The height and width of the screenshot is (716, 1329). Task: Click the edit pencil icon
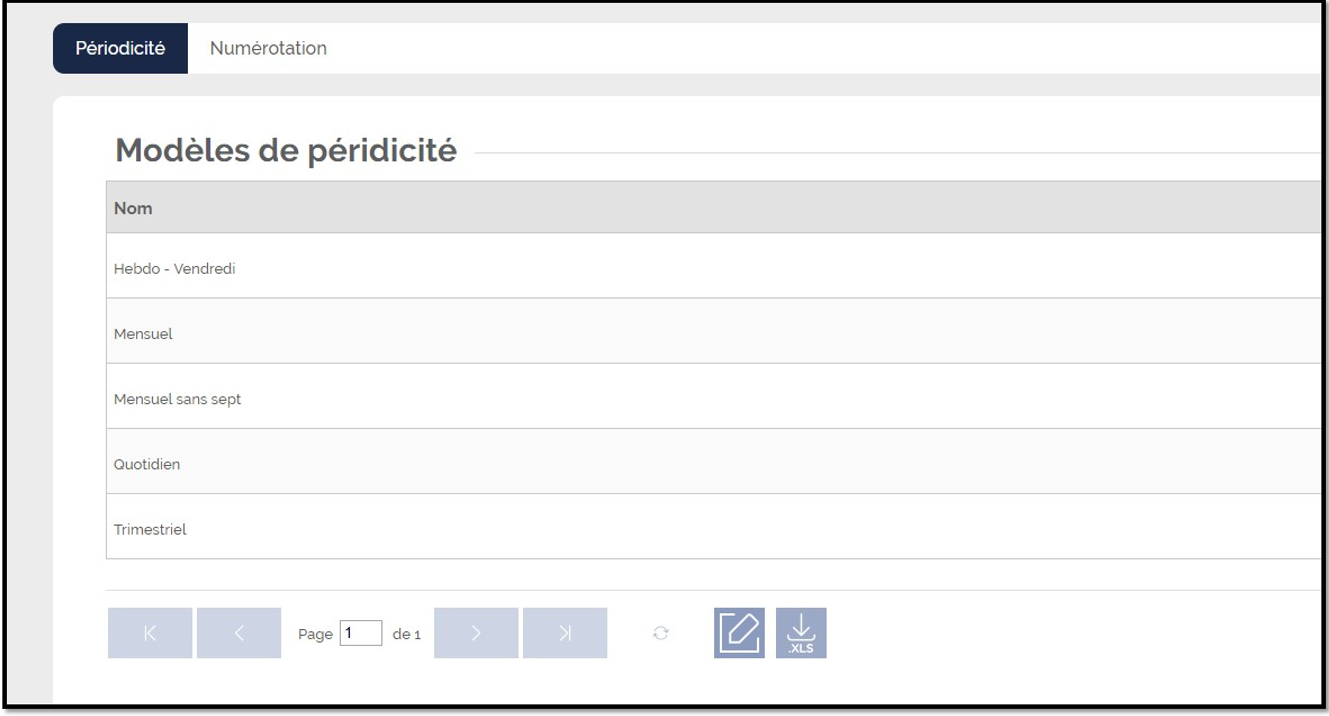coord(739,633)
